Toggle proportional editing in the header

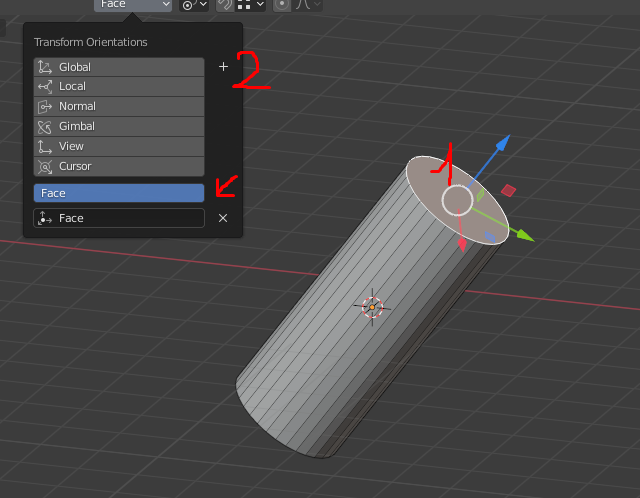[x=282, y=5]
